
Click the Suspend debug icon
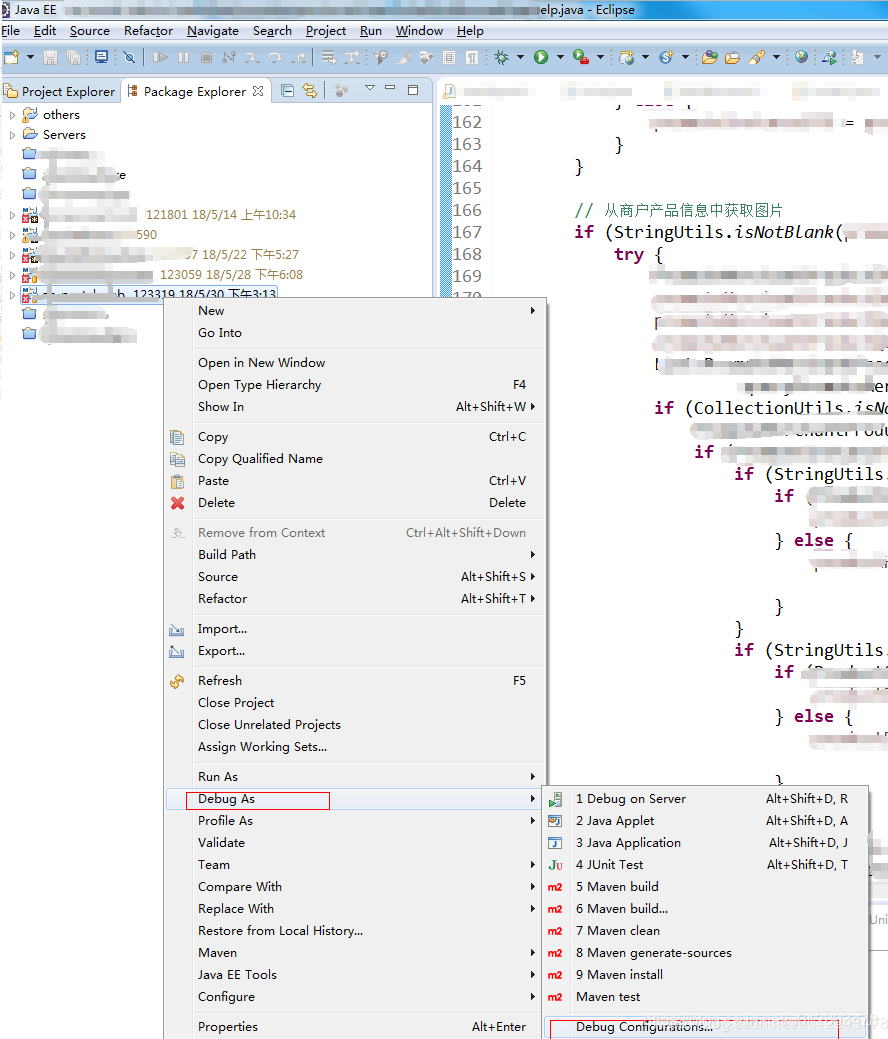coord(184,58)
